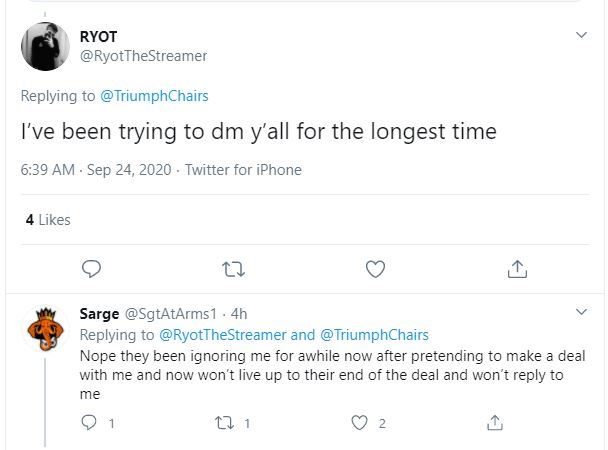Open @TriumphChairs link in Sarge's reply
The image size is (608, 450).
click(374, 335)
